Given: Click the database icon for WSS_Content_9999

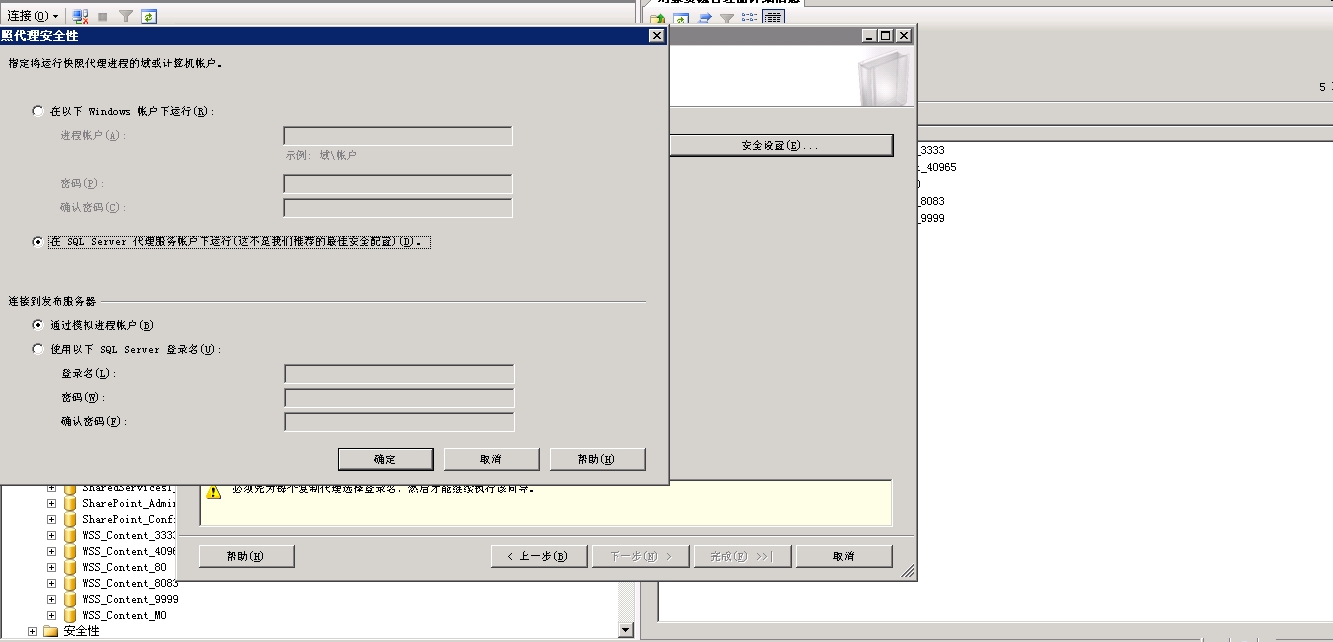Looking at the screenshot, I should (x=69, y=599).
